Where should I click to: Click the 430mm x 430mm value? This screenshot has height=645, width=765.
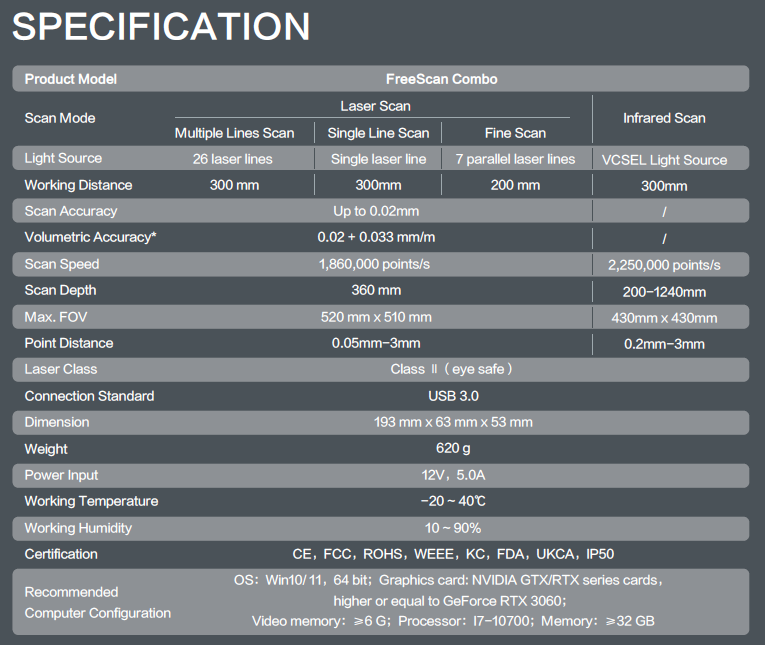664,318
